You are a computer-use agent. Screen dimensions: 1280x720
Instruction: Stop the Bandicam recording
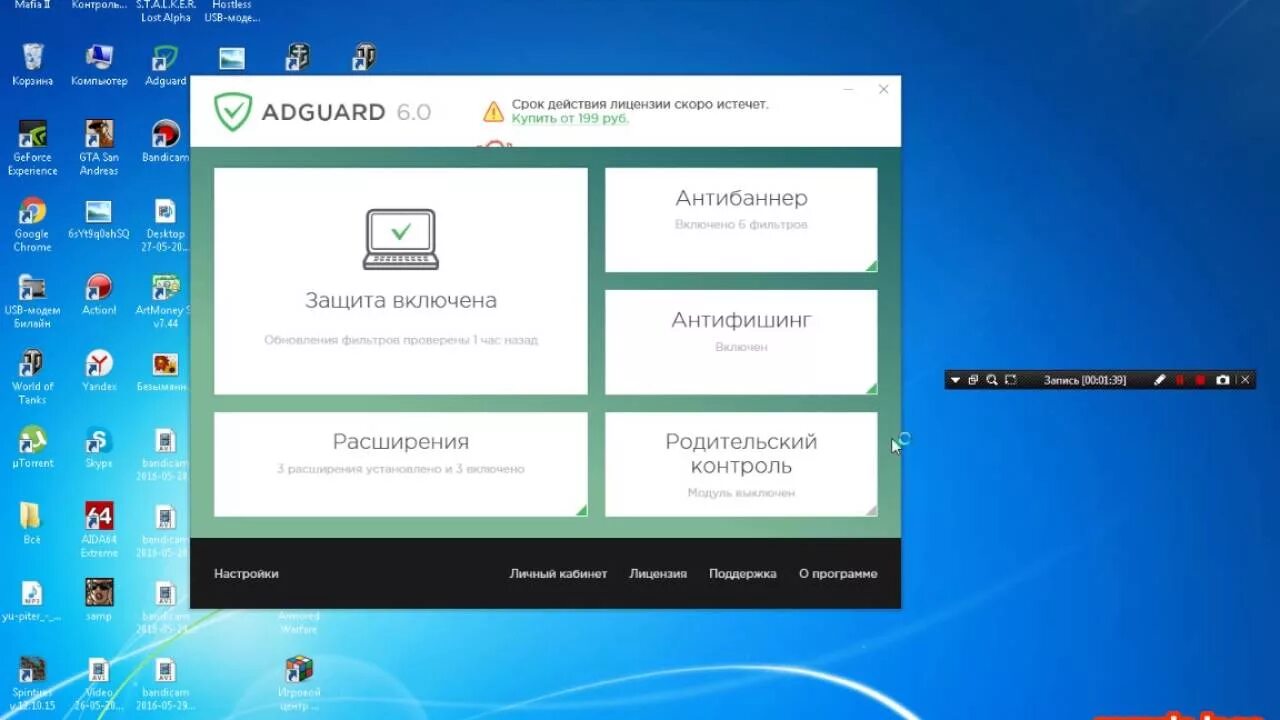(1200, 380)
